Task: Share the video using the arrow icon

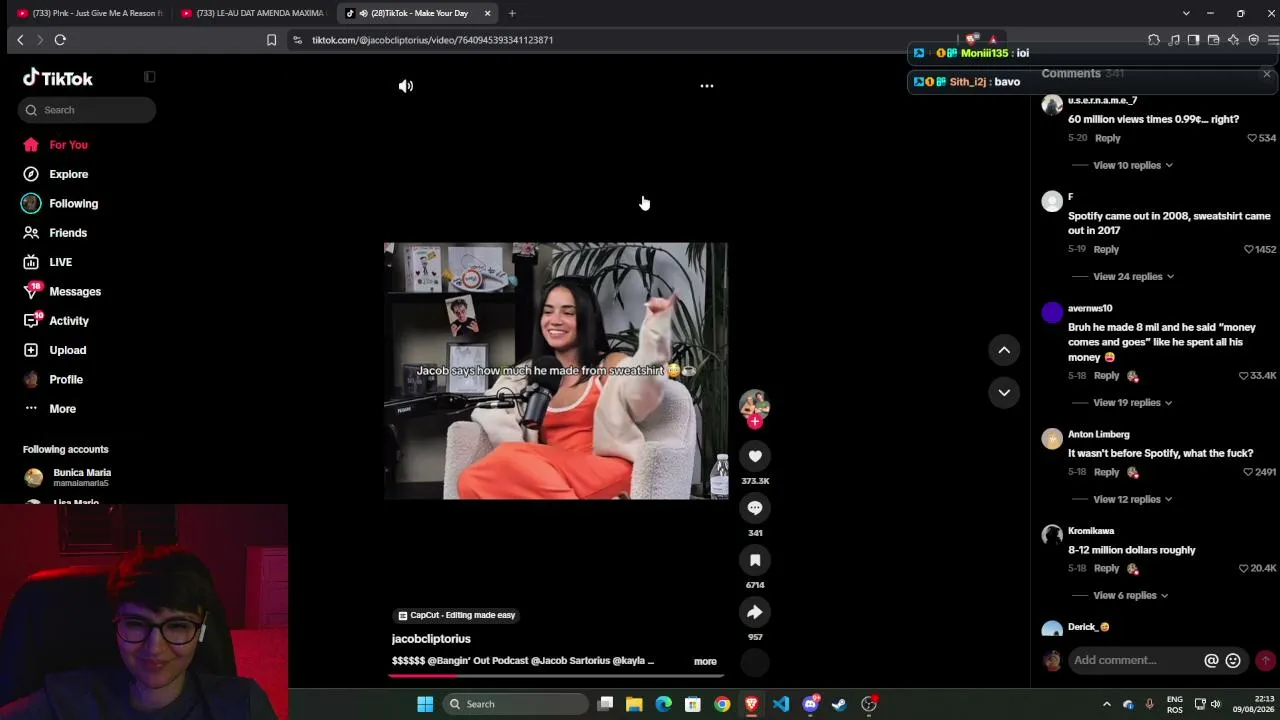Action: (755, 612)
